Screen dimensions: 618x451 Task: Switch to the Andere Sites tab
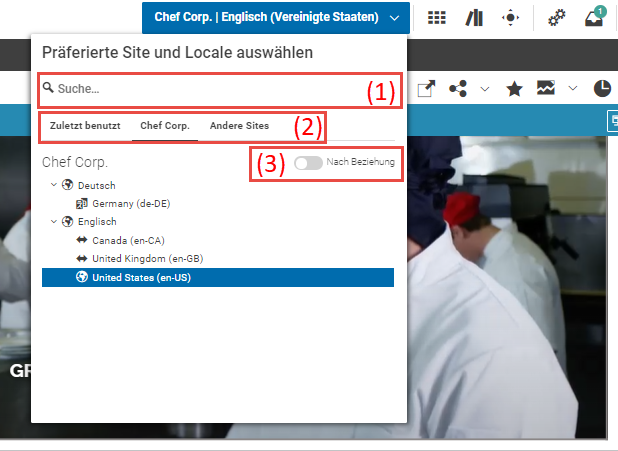(239, 126)
